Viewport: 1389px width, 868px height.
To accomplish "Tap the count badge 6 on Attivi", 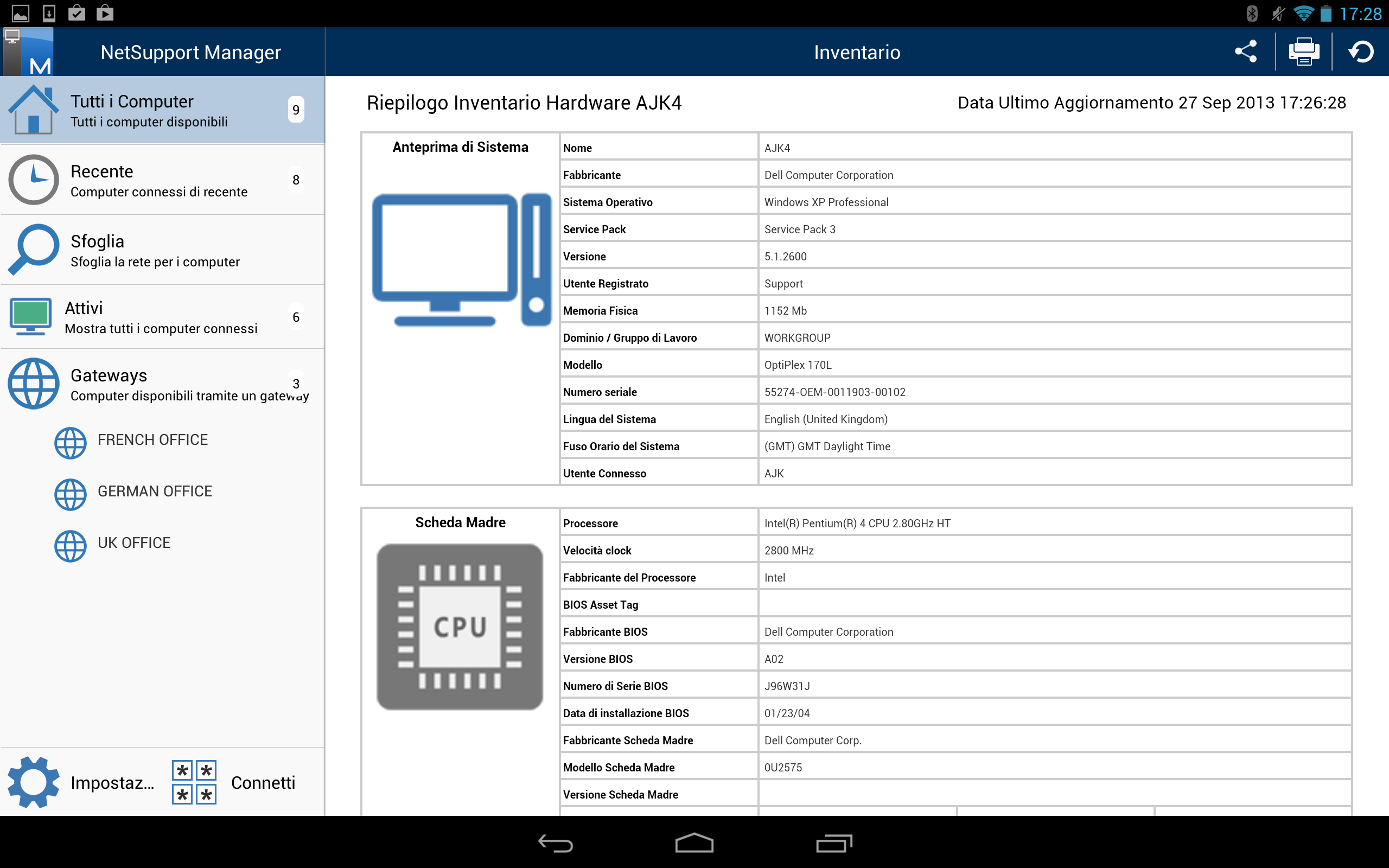I will (296, 317).
